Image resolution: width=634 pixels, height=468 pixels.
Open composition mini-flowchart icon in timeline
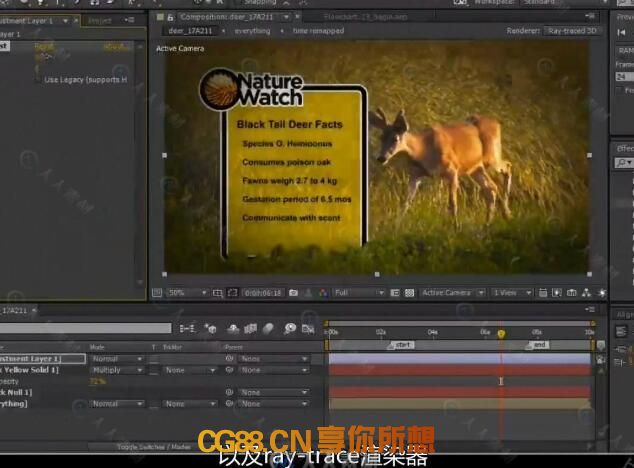187,328
